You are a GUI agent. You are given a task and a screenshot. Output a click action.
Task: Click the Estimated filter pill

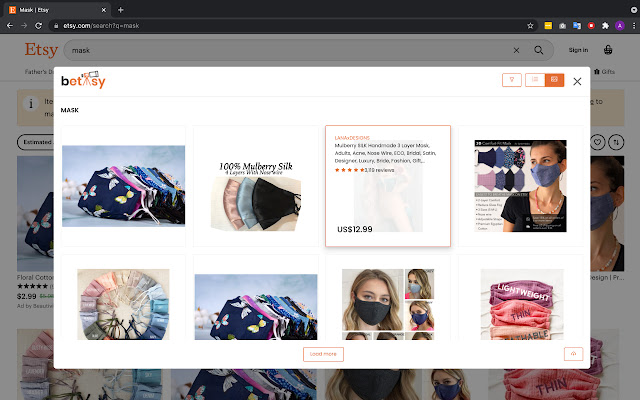point(36,142)
